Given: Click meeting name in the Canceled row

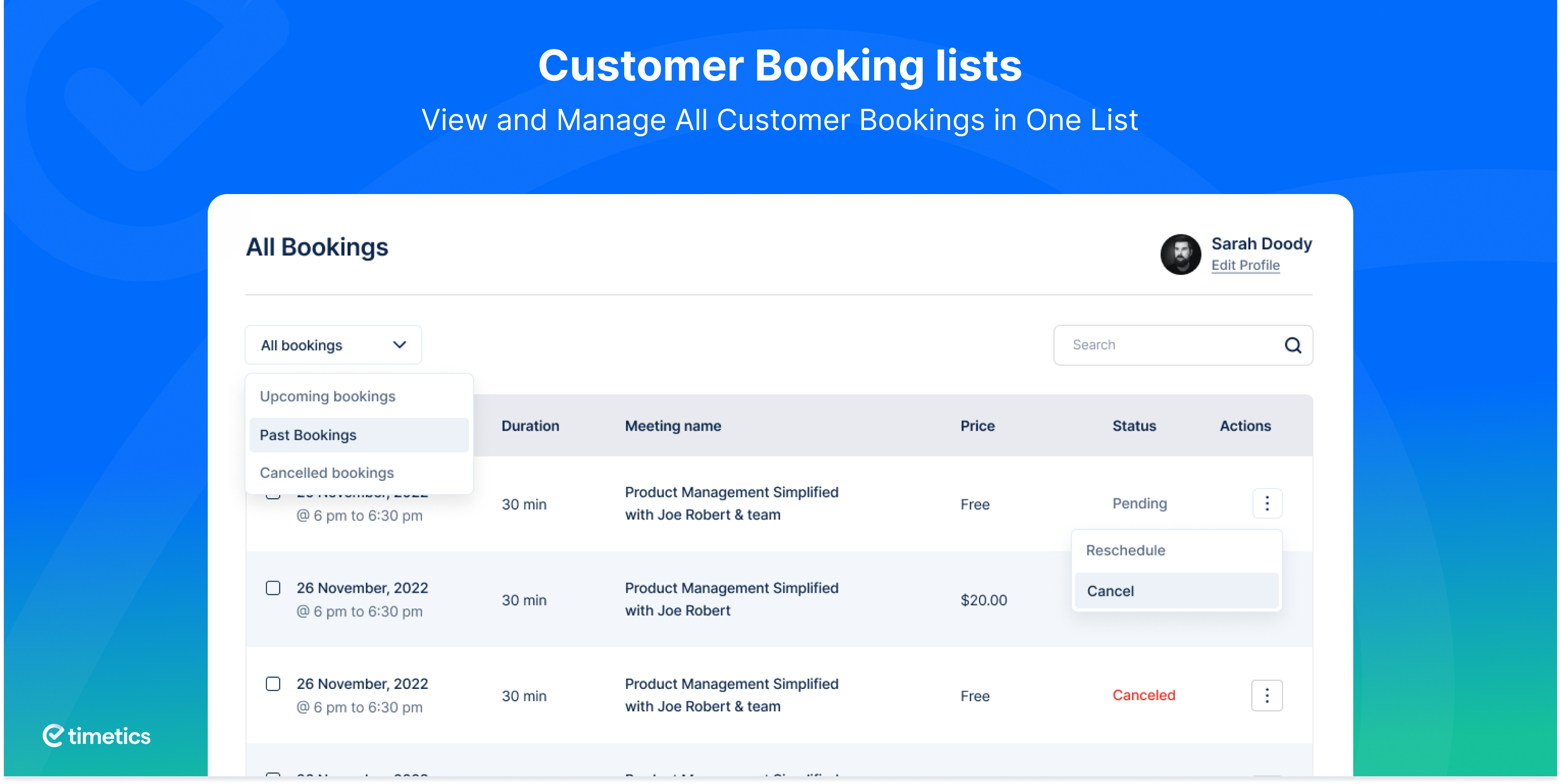Looking at the screenshot, I should pos(731,695).
